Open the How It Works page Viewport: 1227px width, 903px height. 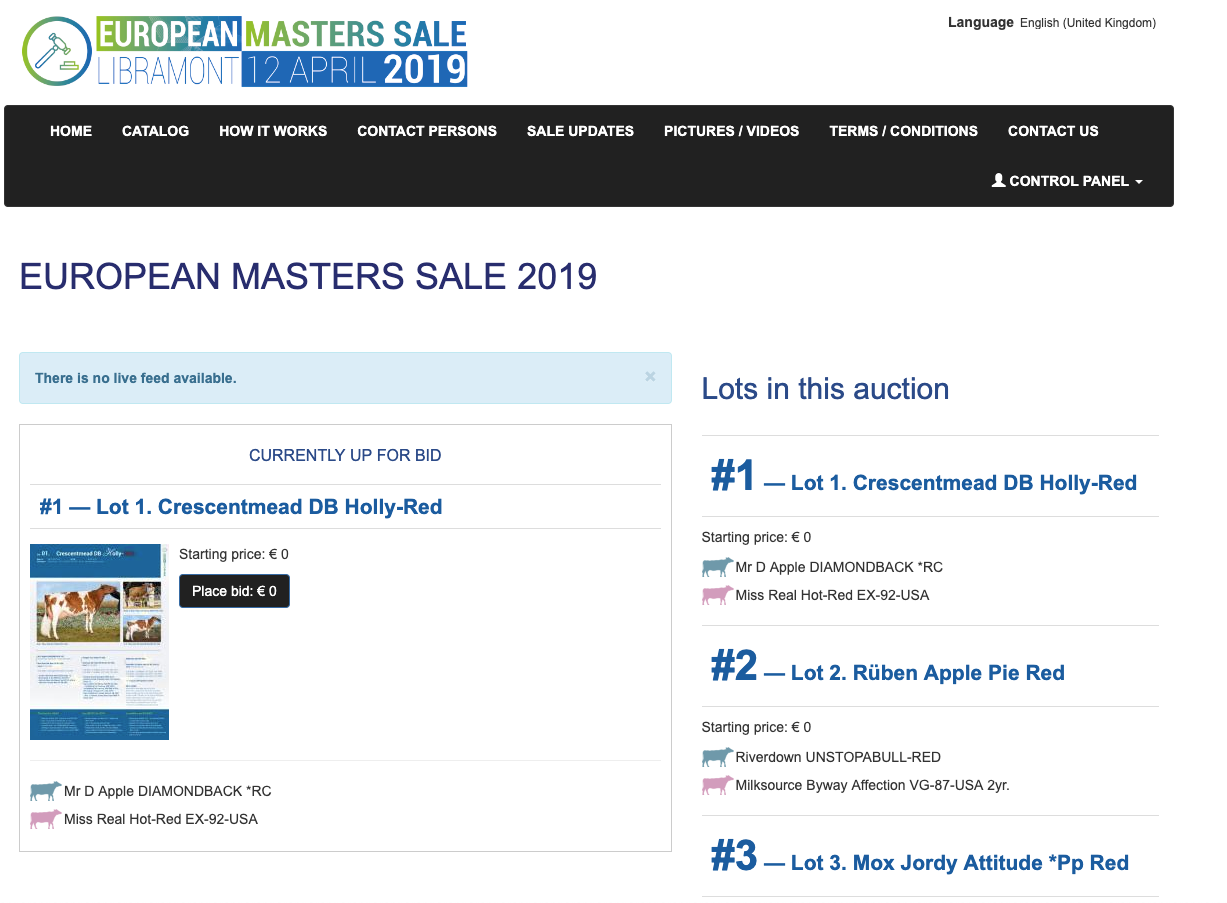273,131
